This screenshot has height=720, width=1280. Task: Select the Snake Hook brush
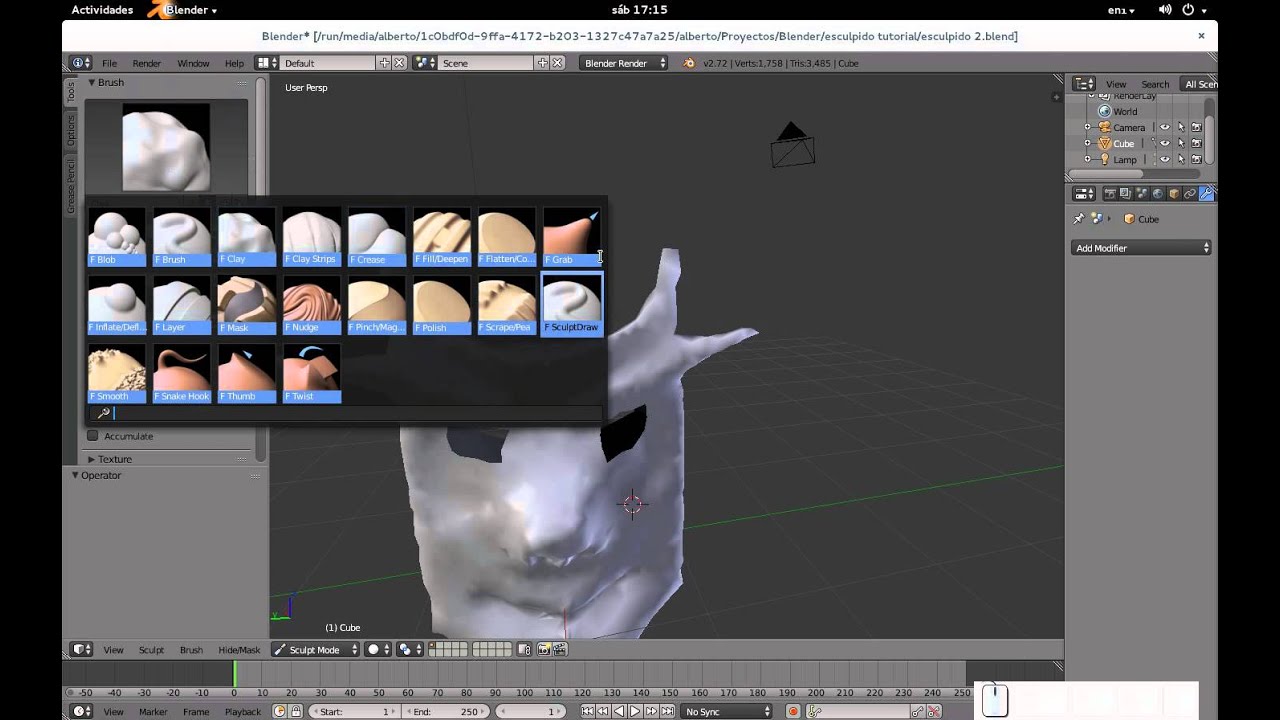(182, 374)
